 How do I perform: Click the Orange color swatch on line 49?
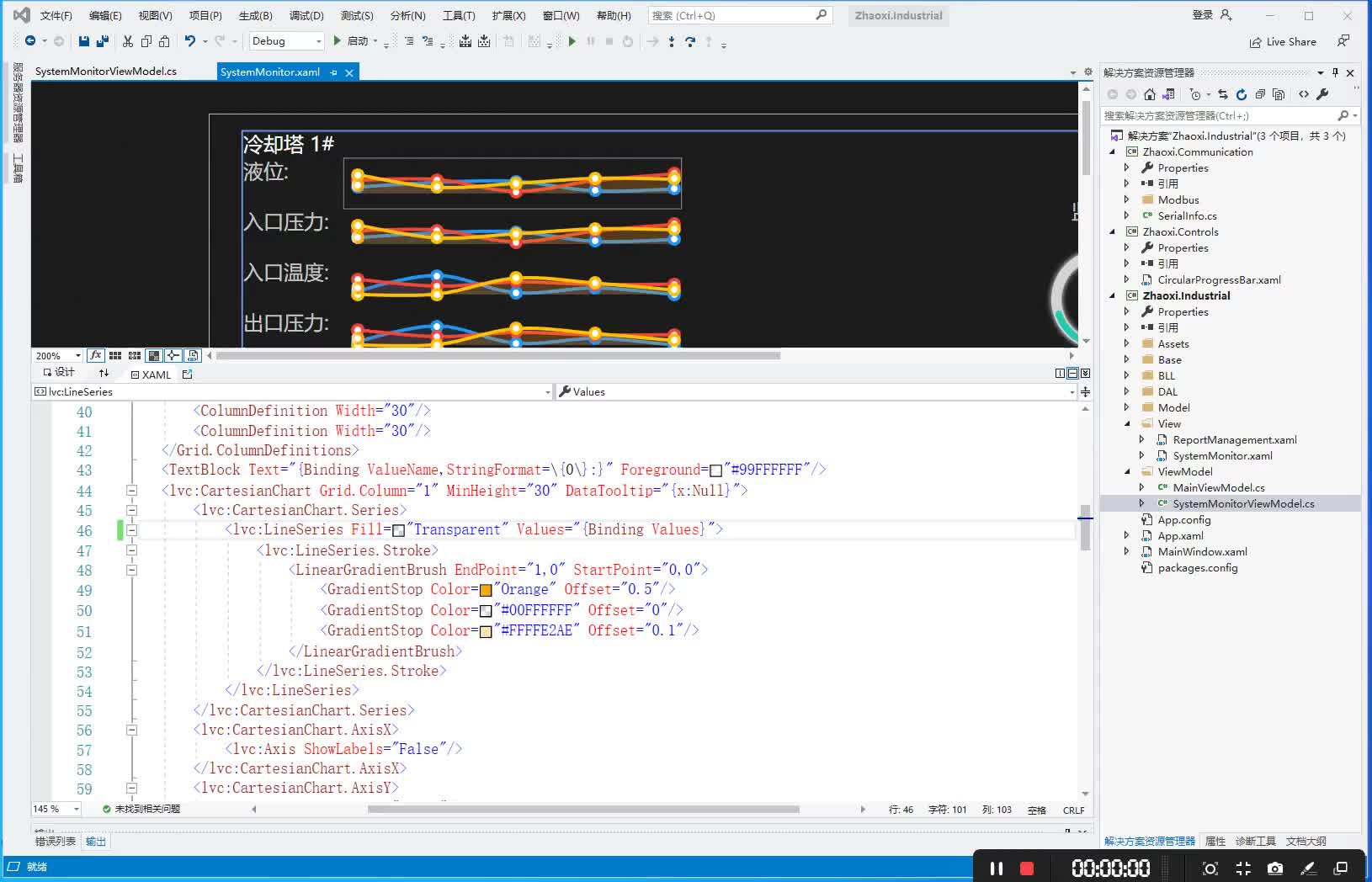point(486,590)
